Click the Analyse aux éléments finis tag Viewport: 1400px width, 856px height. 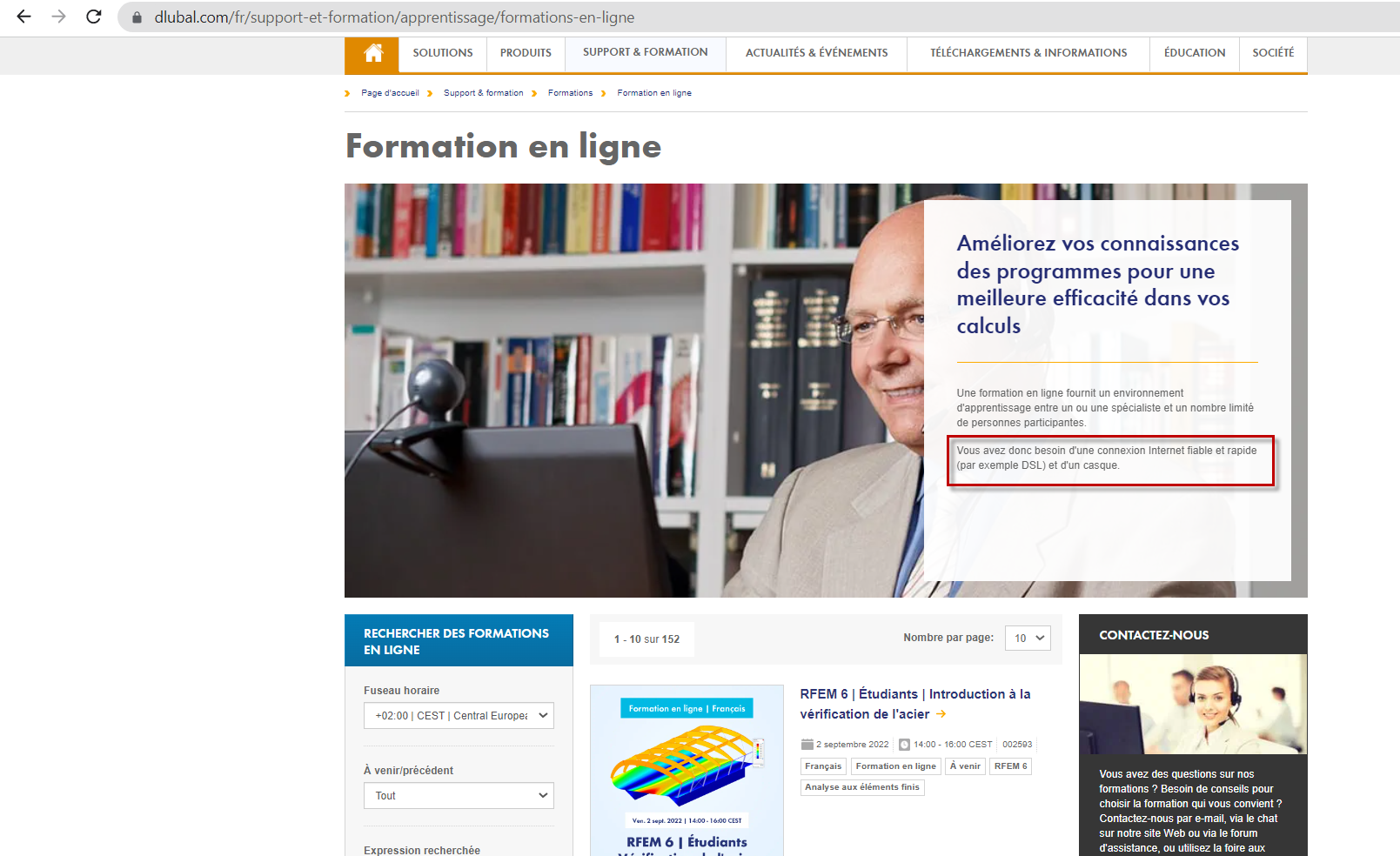[862, 787]
